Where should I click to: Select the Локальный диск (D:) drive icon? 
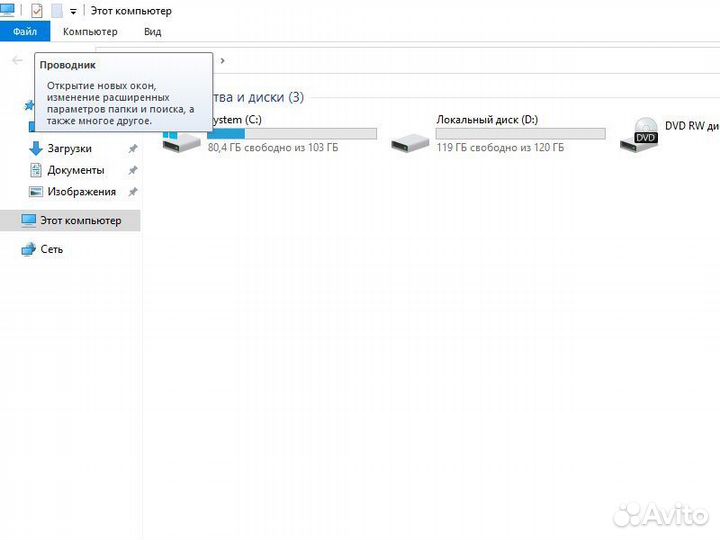click(x=411, y=140)
